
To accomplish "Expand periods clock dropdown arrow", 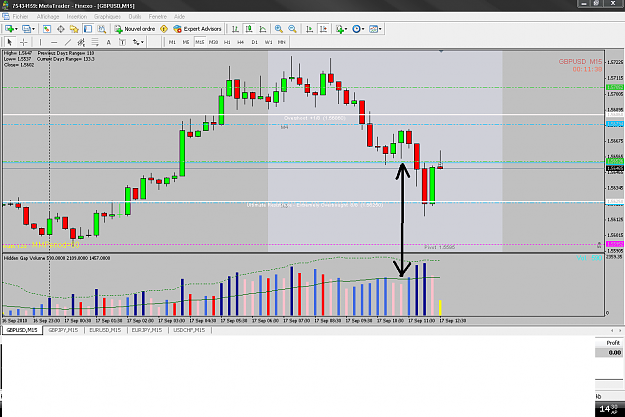I will (x=363, y=29).
